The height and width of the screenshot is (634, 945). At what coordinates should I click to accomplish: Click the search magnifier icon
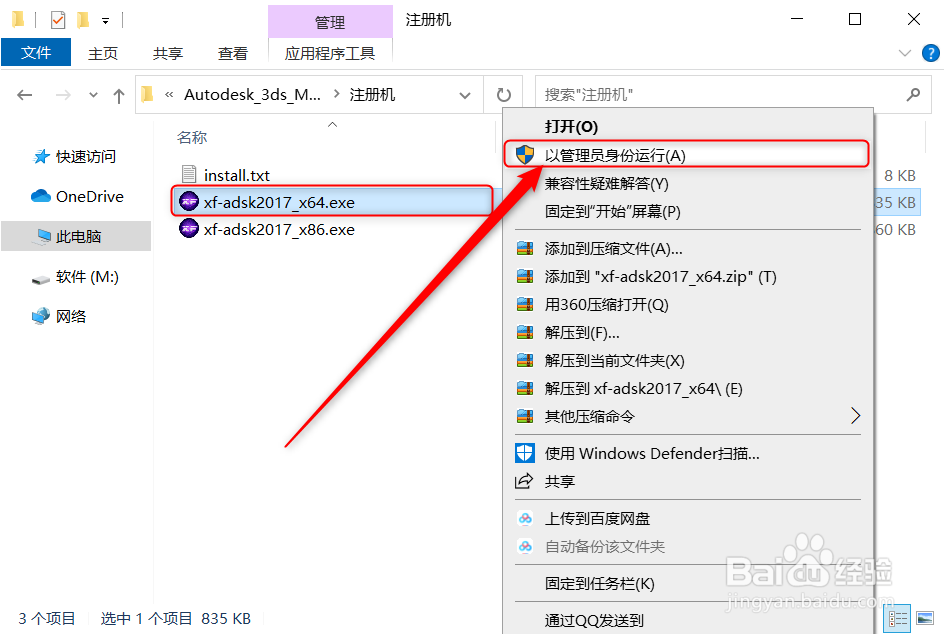click(914, 95)
